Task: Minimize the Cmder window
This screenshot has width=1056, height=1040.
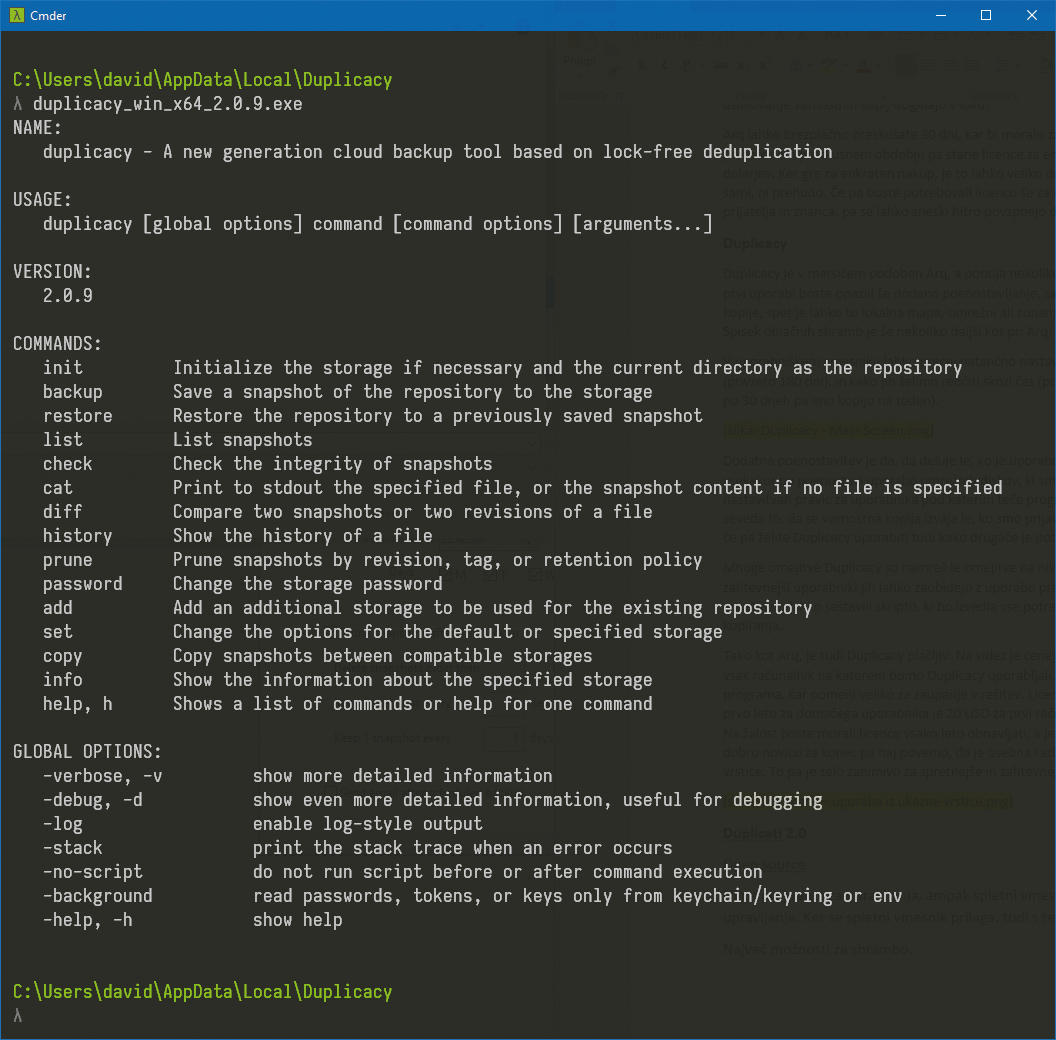Action: pyautogui.click(x=941, y=15)
